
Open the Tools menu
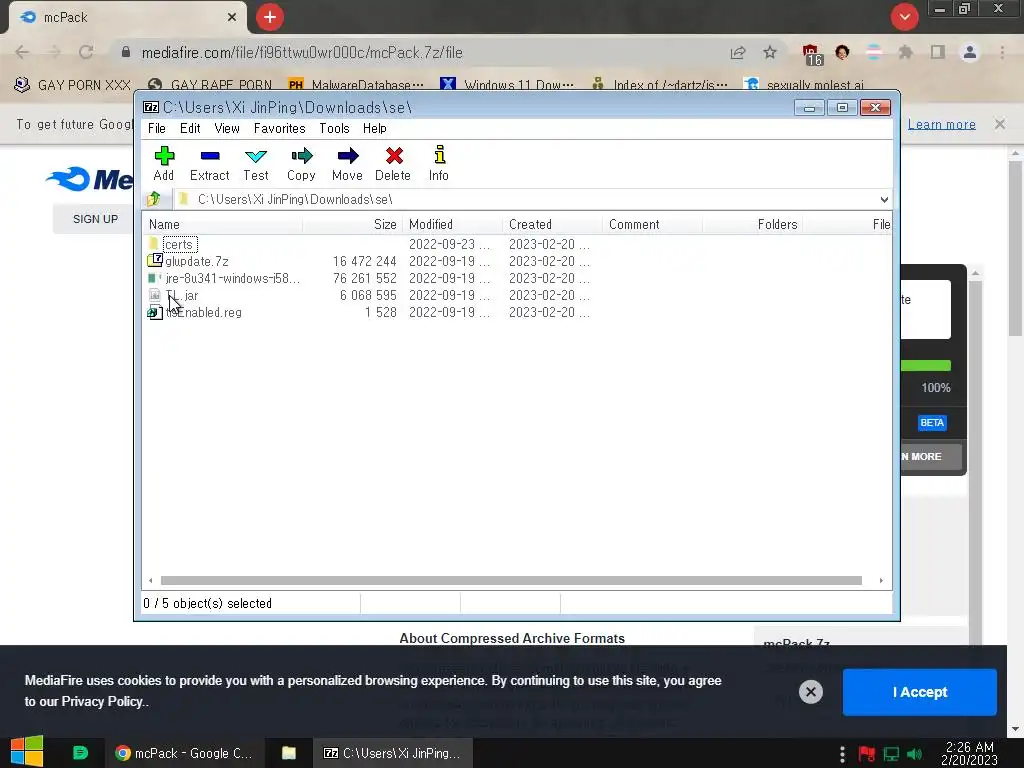pos(334,128)
